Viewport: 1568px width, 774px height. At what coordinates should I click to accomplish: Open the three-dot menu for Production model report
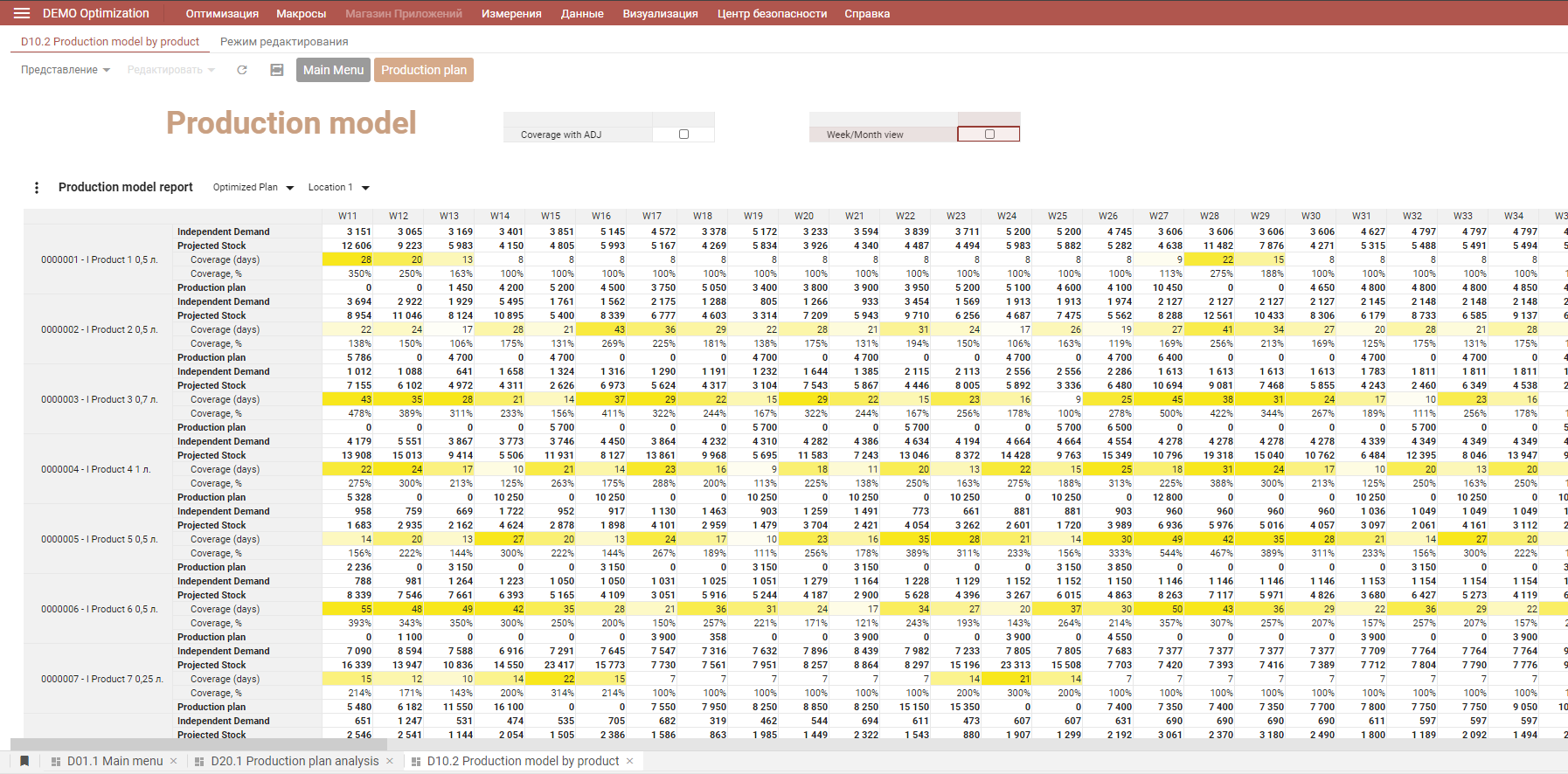click(x=37, y=188)
